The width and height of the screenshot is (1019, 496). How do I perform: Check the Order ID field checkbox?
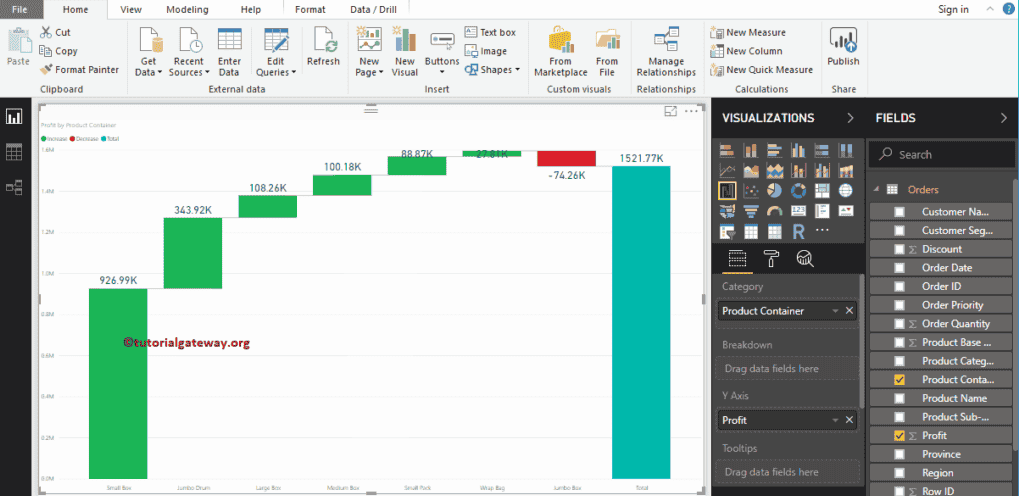coord(899,287)
